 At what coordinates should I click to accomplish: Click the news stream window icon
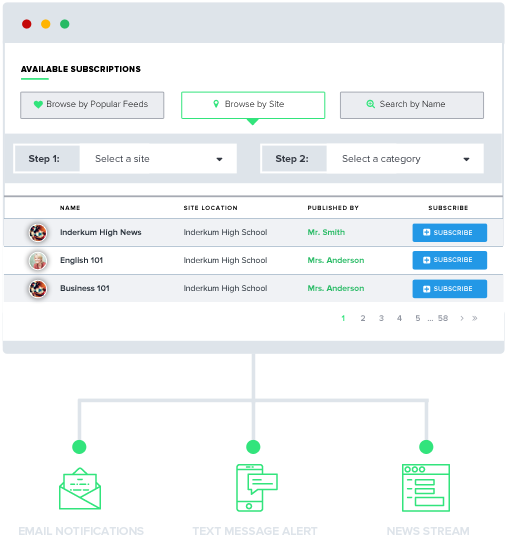click(x=426, y=488)
